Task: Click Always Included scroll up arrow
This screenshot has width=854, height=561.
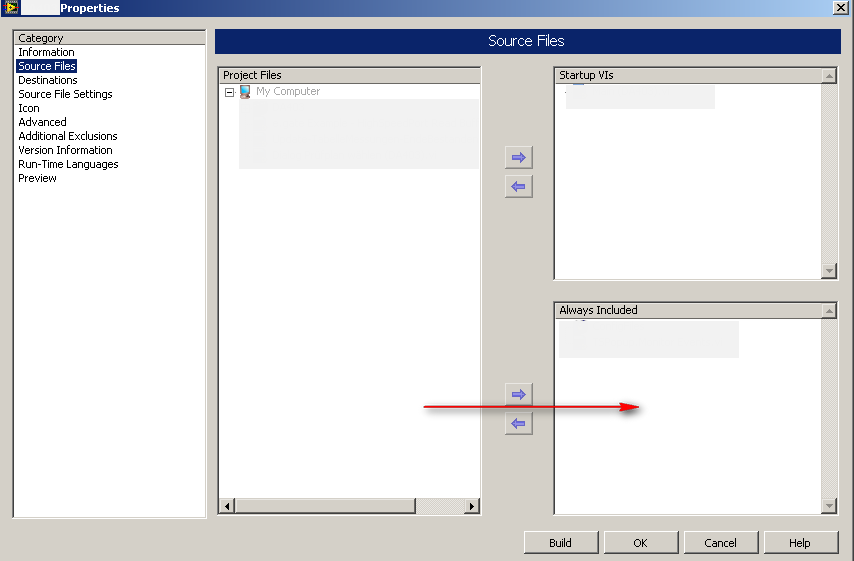Action: tap(829, 310)
